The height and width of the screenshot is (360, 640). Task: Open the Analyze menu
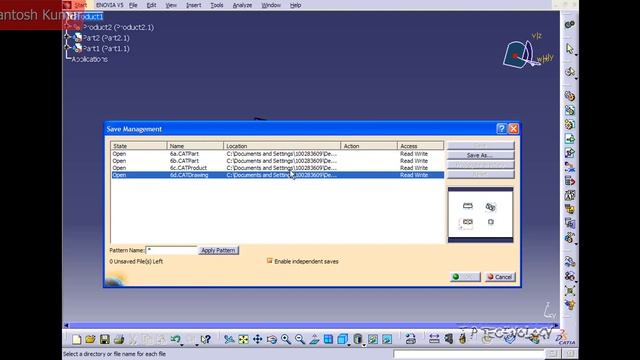(242, 5)
